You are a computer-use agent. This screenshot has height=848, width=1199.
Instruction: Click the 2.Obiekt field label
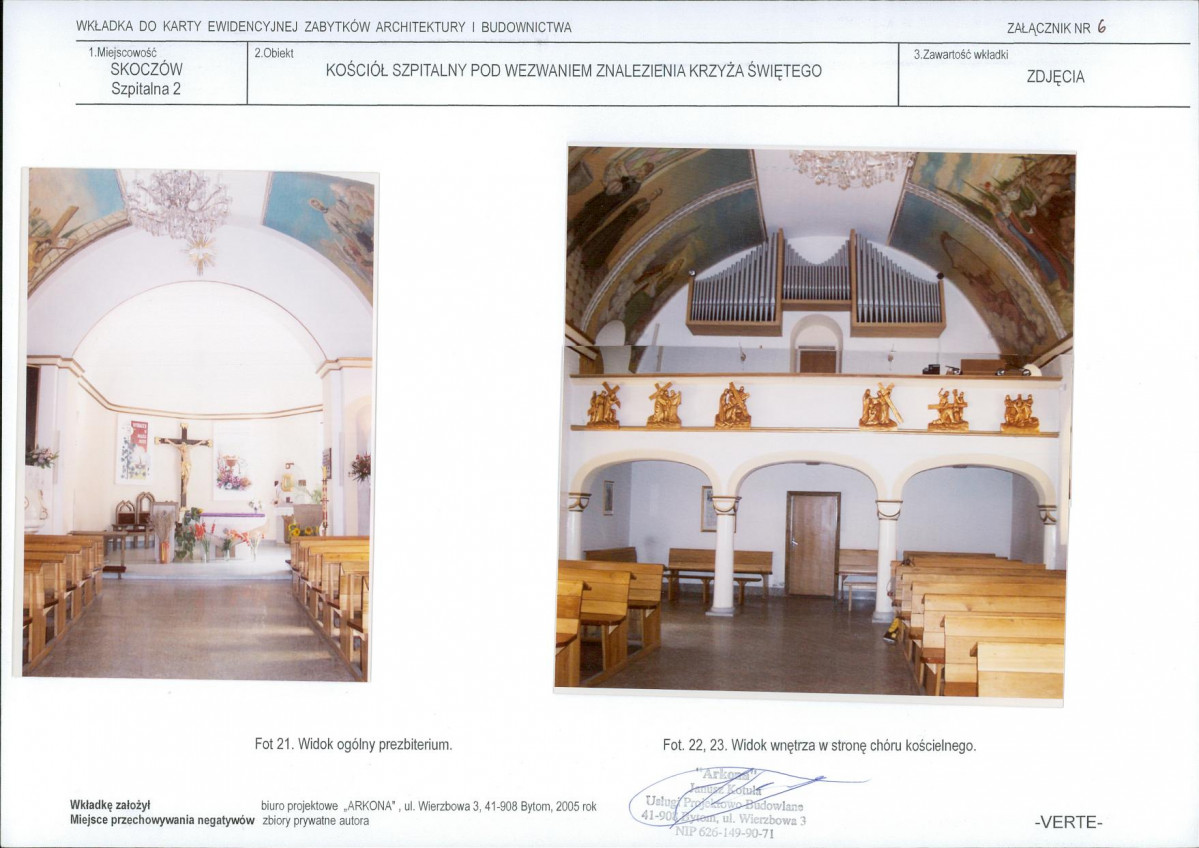tap(274, 52)
